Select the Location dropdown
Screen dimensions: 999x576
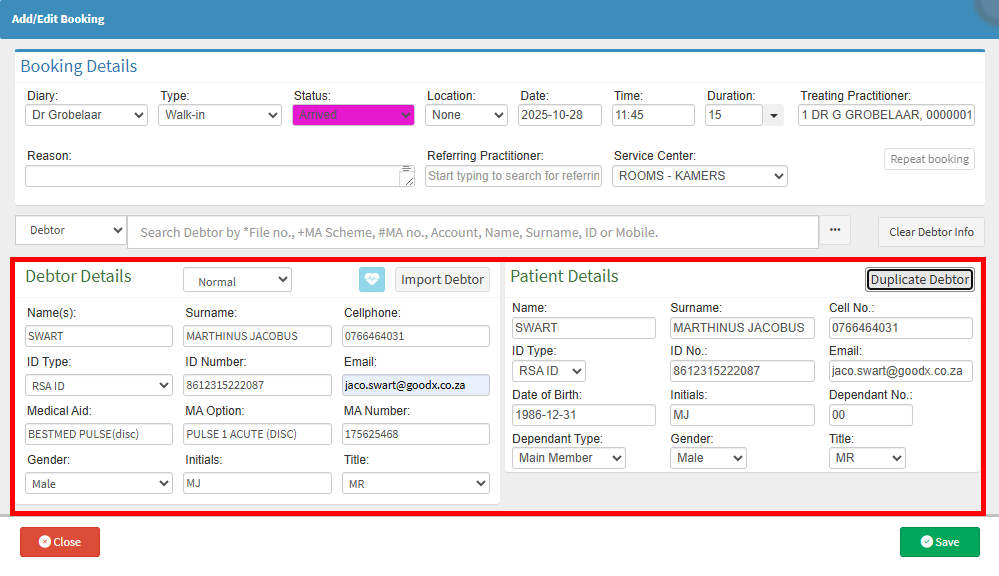(x=467, y=115)
